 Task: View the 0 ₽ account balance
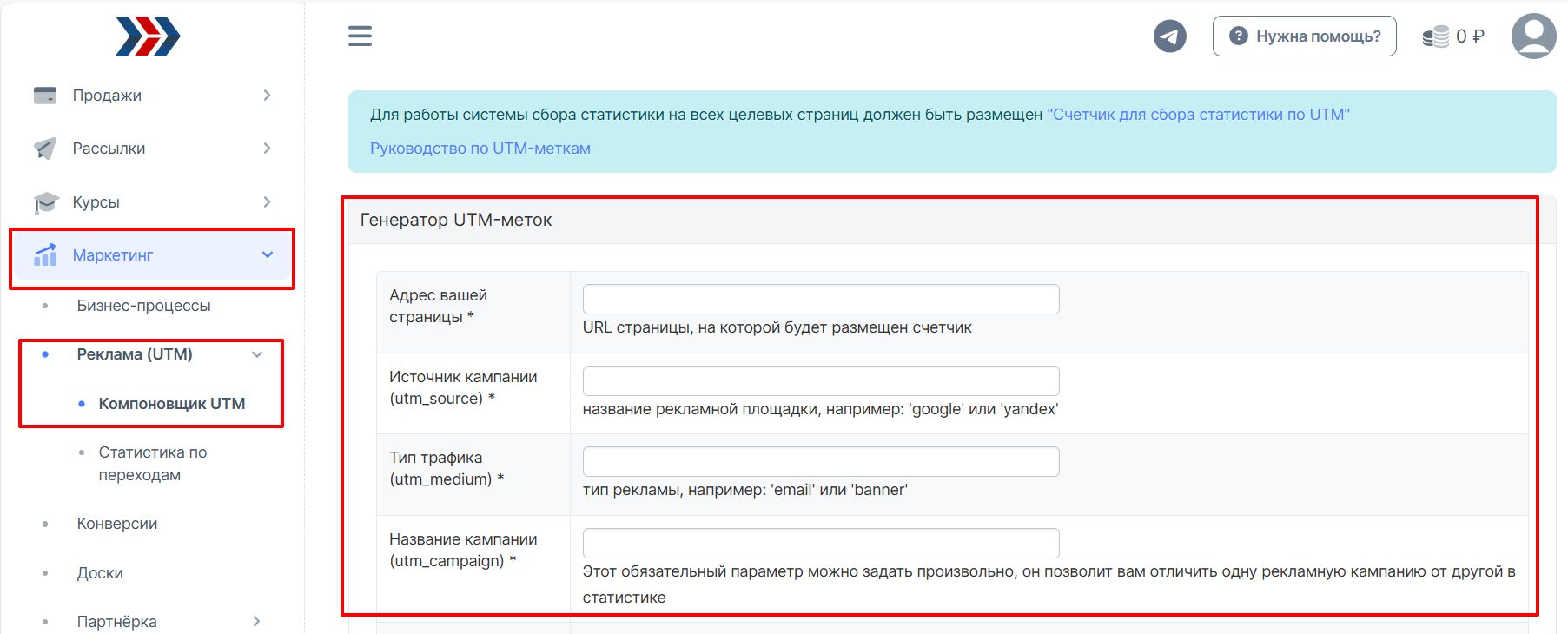(x=1470, y=36)
